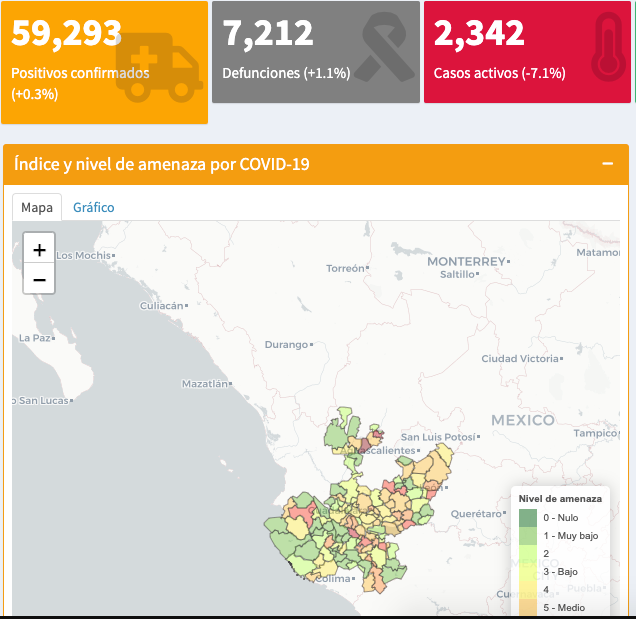This screenshot has width=636, height=619.
Task: Zoom out the map with minus button
Action: (39, 279)
